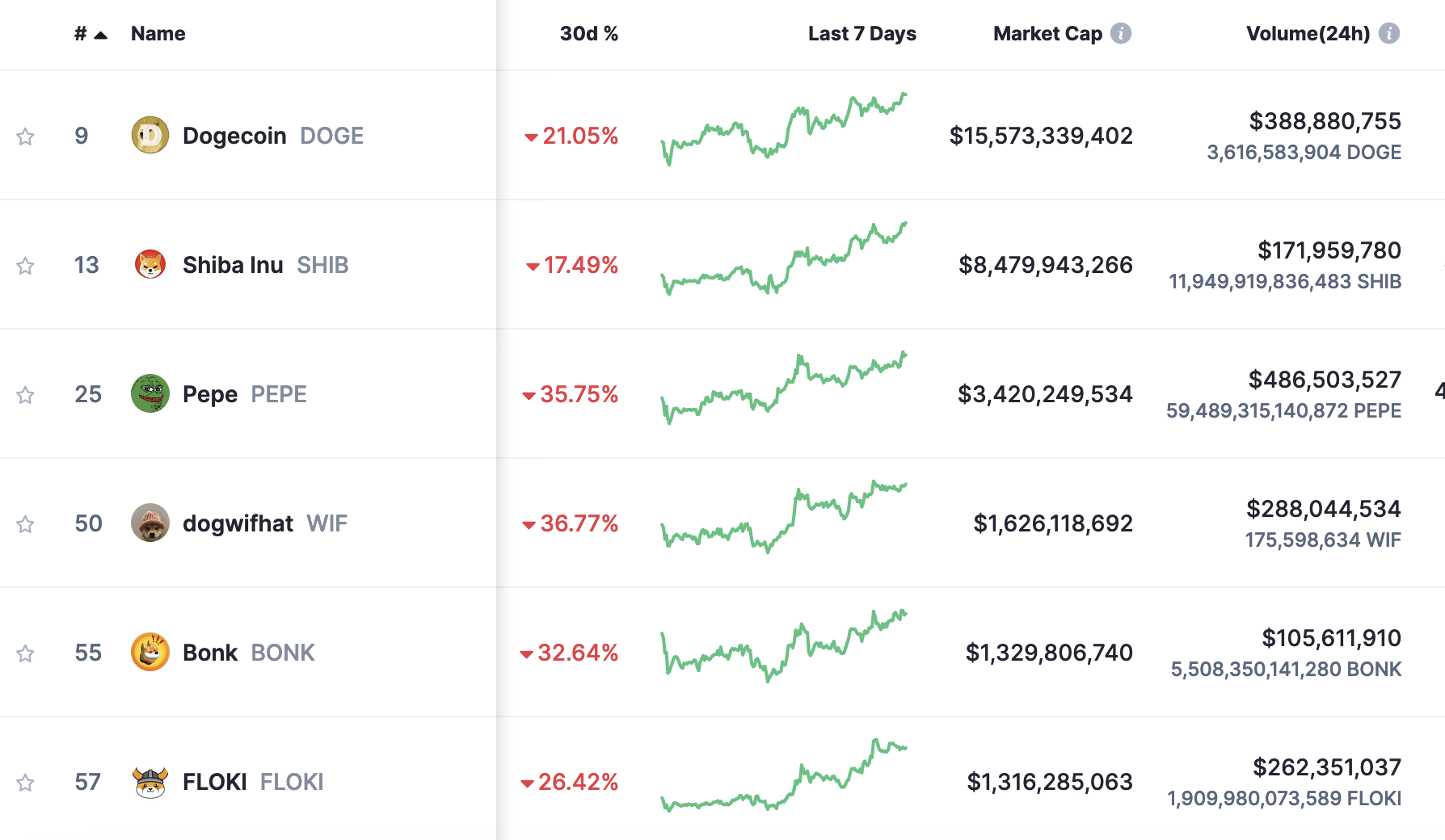1445x840 pixels.
Task: Click the 1,909,980,073,589 FLOKI volume amount
Action: tap(1284, 798)
